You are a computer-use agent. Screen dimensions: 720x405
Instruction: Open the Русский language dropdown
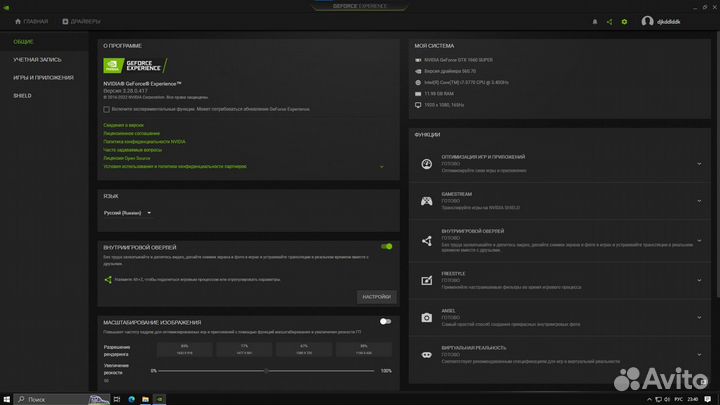click(x=128, y=213)
